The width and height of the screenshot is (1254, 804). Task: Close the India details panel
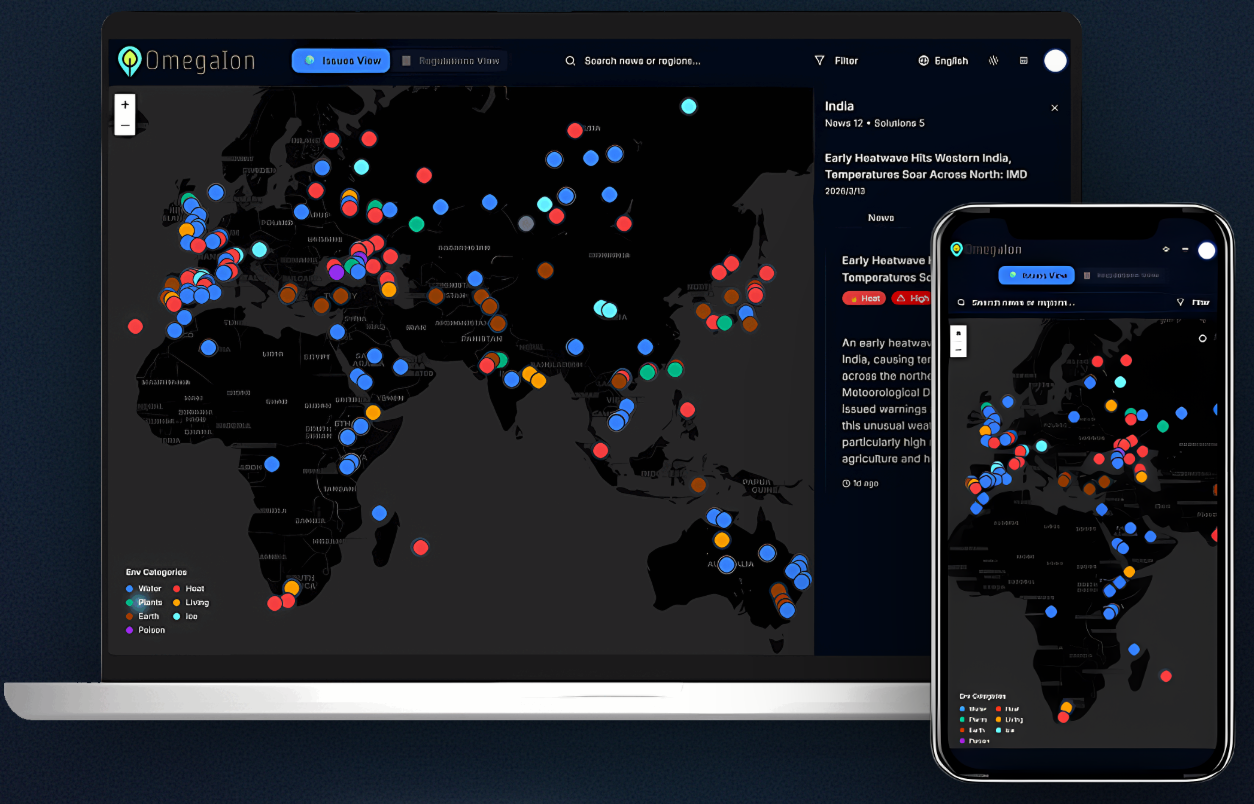pyautogui.click(x=1054, y=108)
